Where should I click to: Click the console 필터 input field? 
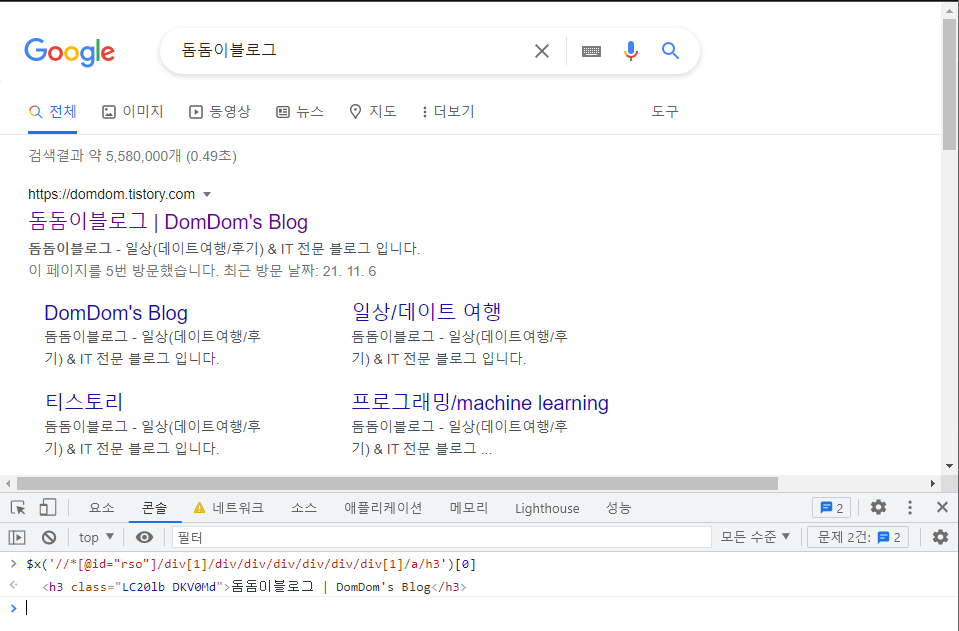[442, 537]
